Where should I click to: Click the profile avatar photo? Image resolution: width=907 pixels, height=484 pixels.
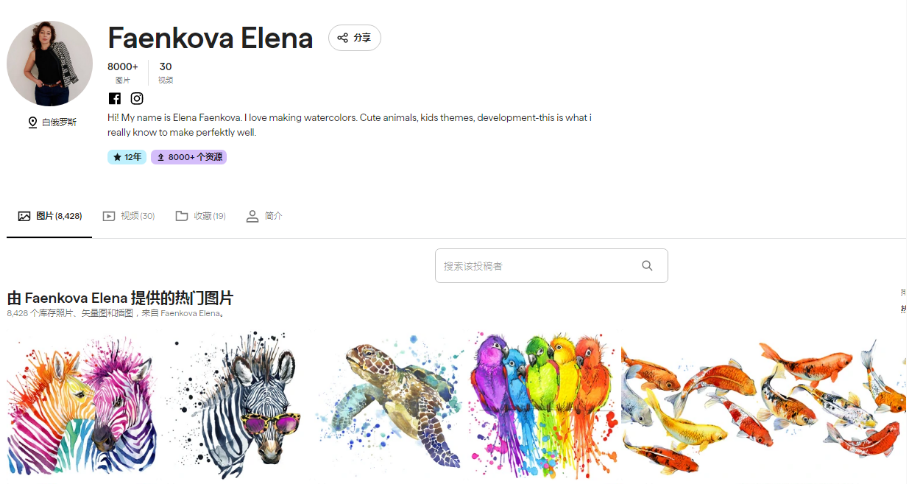(x=50, y=64)
